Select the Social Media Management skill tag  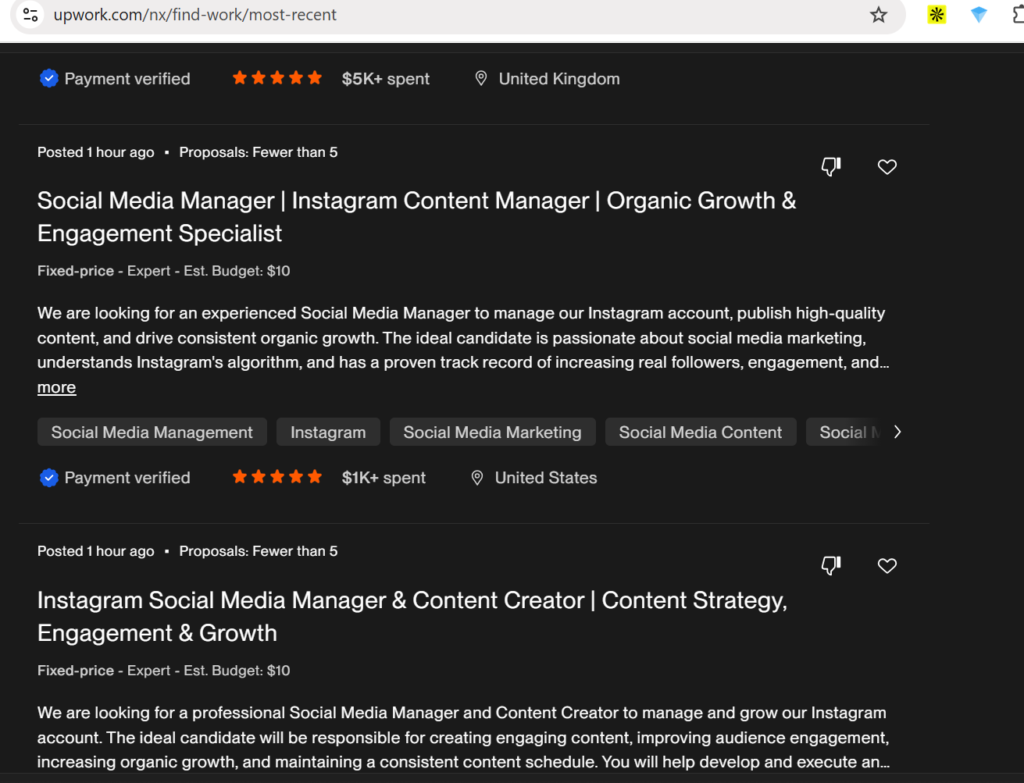[x=152, y=432]
